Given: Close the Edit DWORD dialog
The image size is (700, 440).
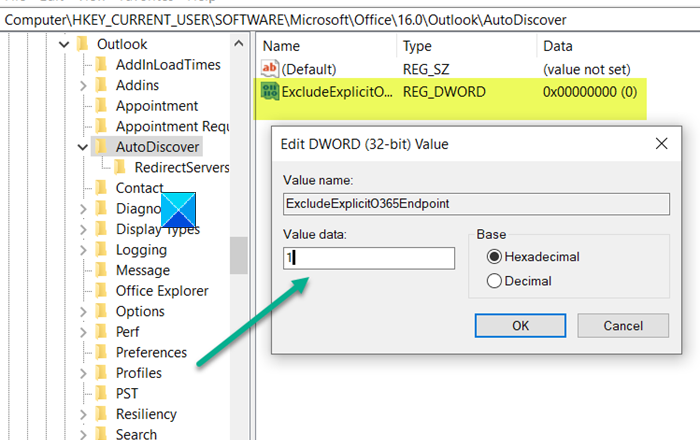Looking at the screenshot, I should pos(661,143).
